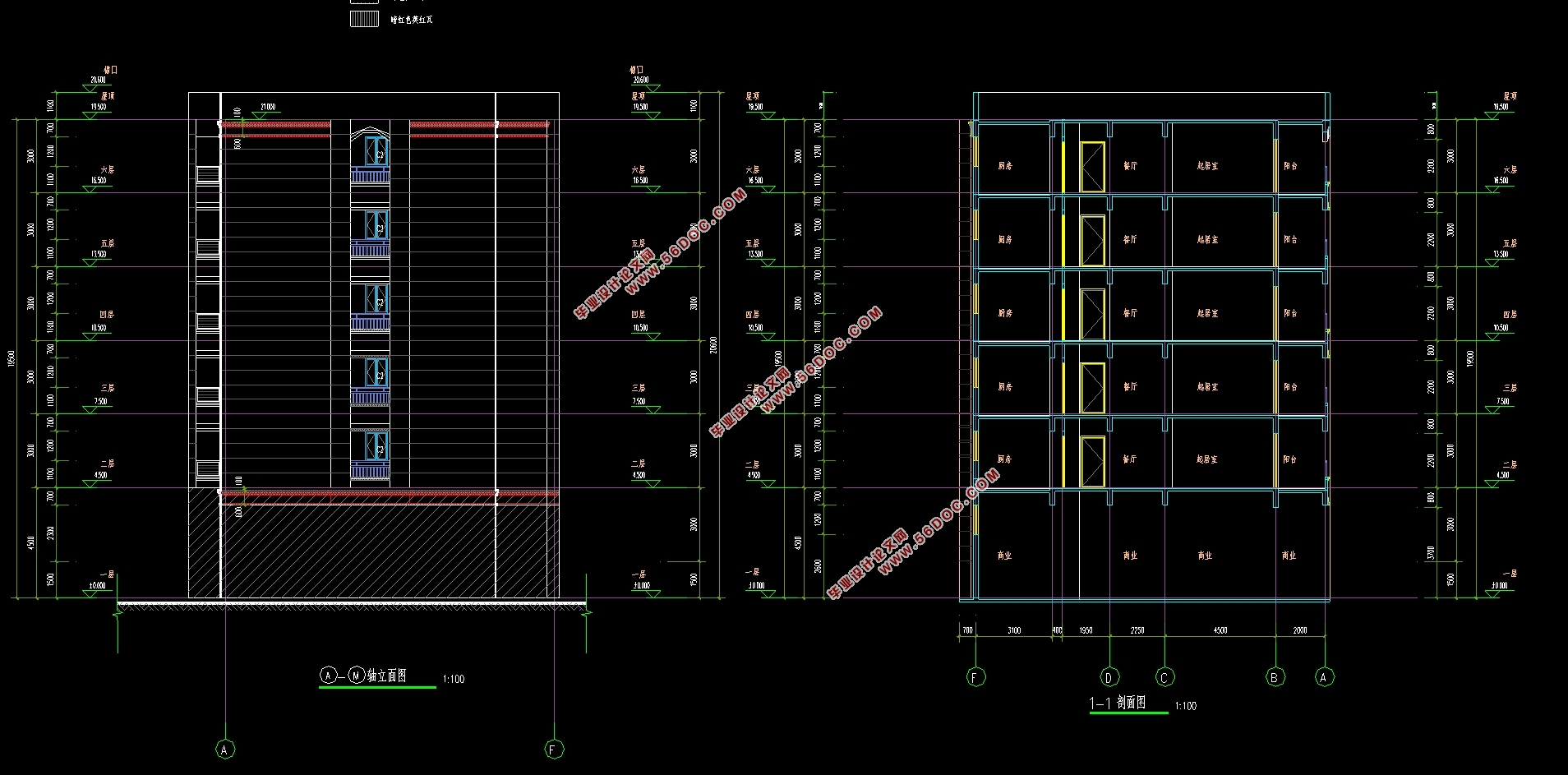Click the top-floor 餐厅 room label

click(x=1130, y=166)
